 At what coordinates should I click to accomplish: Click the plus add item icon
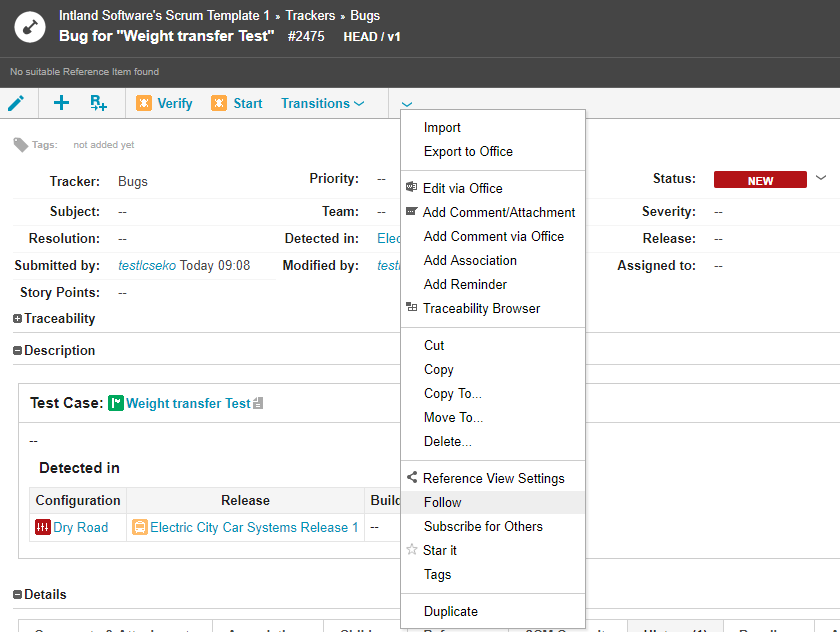click(61, 103)
